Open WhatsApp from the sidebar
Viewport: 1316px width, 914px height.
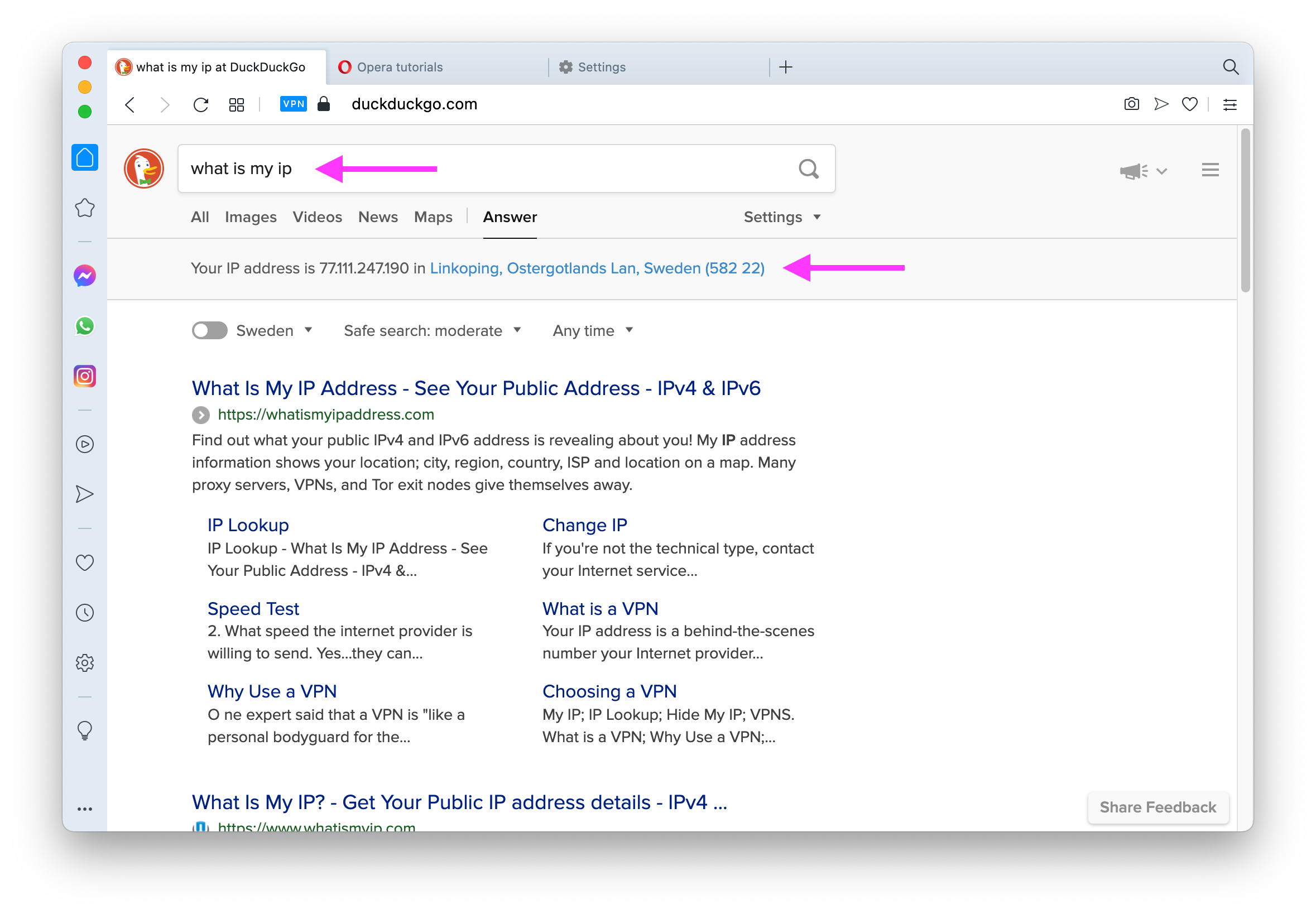(x=85, y=326)
